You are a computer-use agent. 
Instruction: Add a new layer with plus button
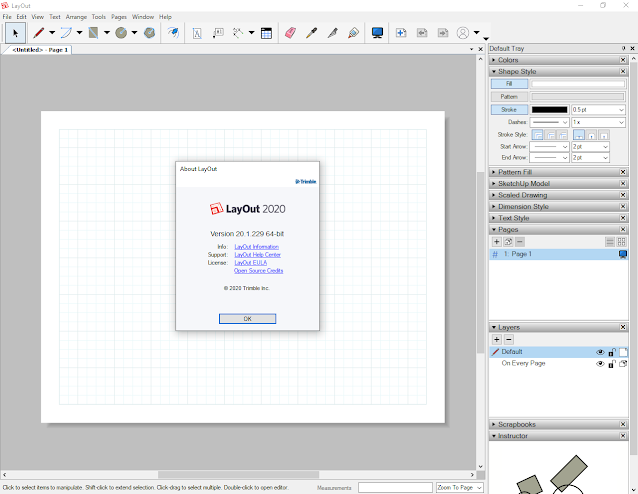coord(496,340)
